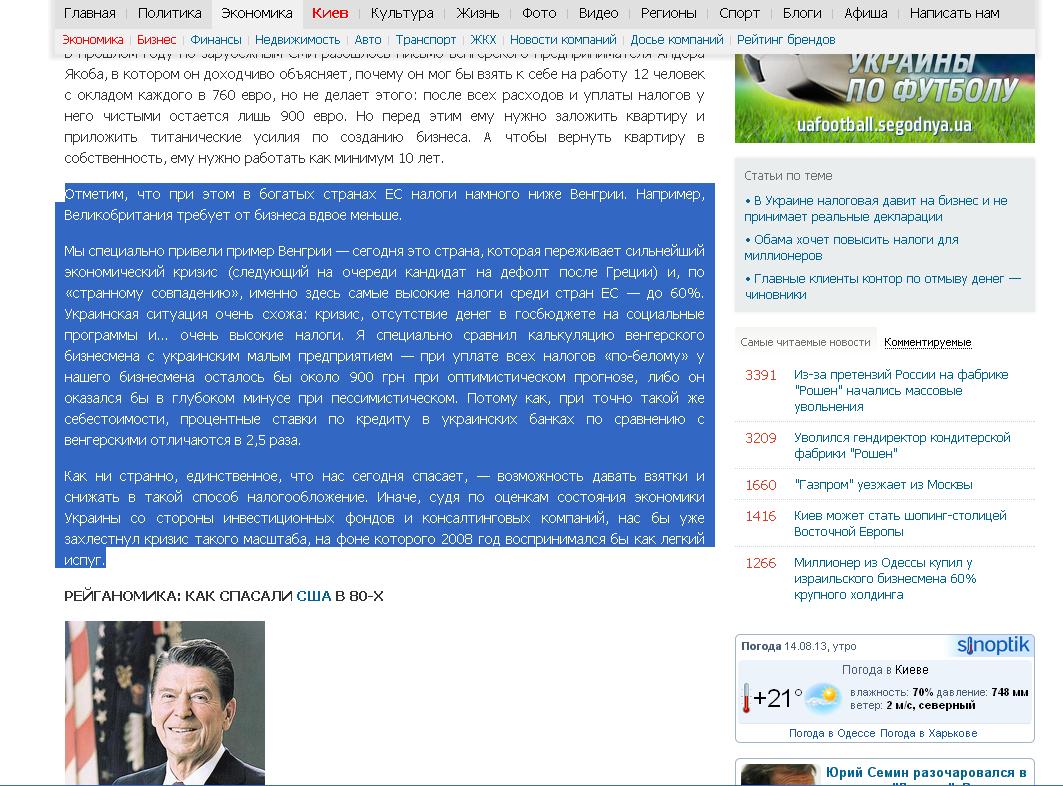This screenshot has width=1063, height=786.
Task: Click the sunny weather icon
Action: pyautogui.click(x=823, y=698)
